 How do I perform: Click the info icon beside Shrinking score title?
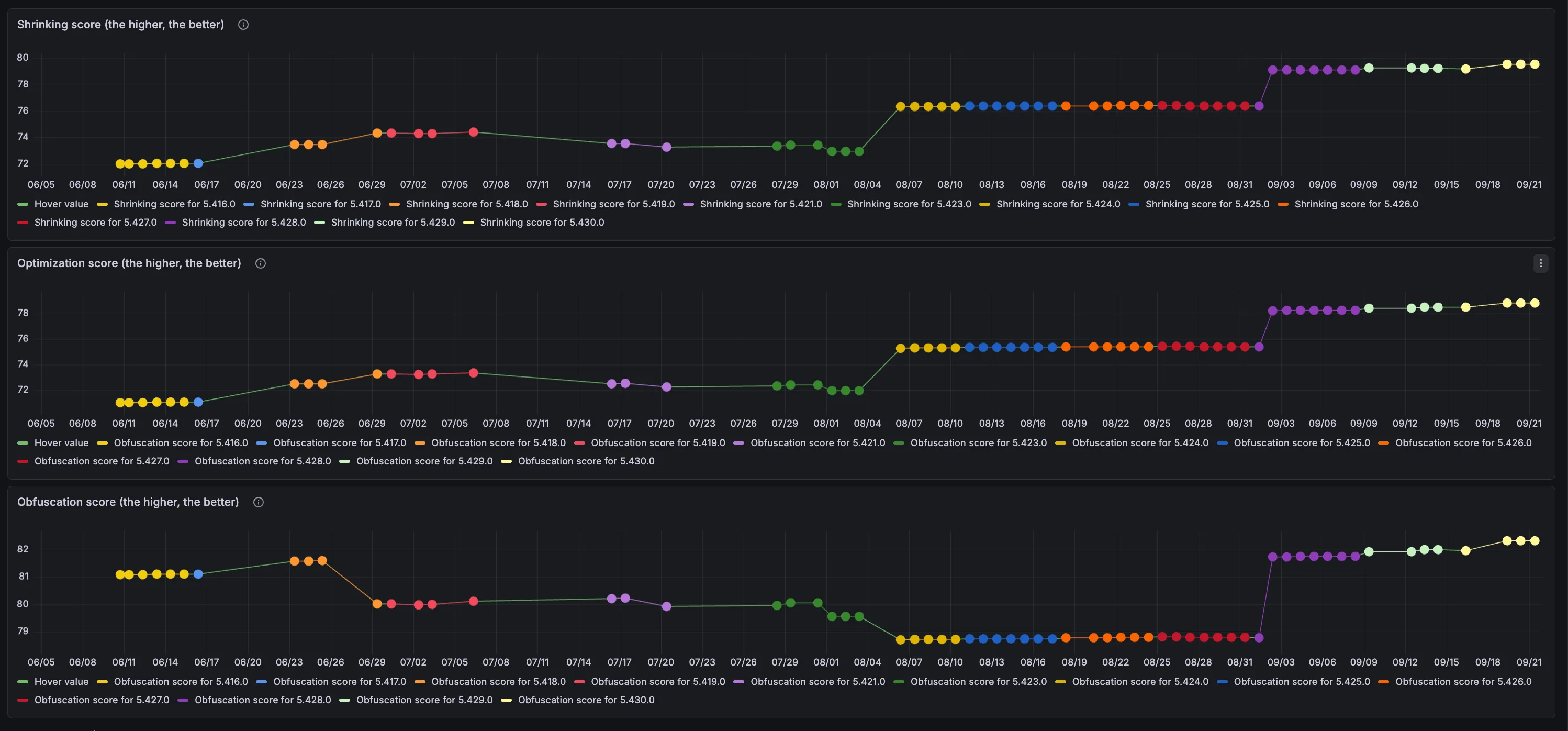(x=243, y=25)
